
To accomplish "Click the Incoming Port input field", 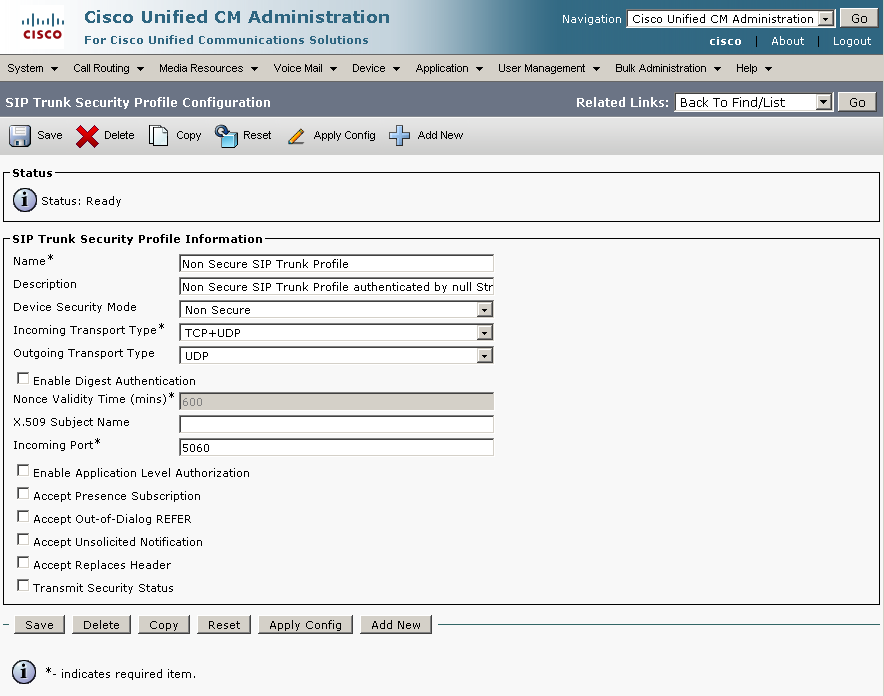I will click(x=336, y=448).
